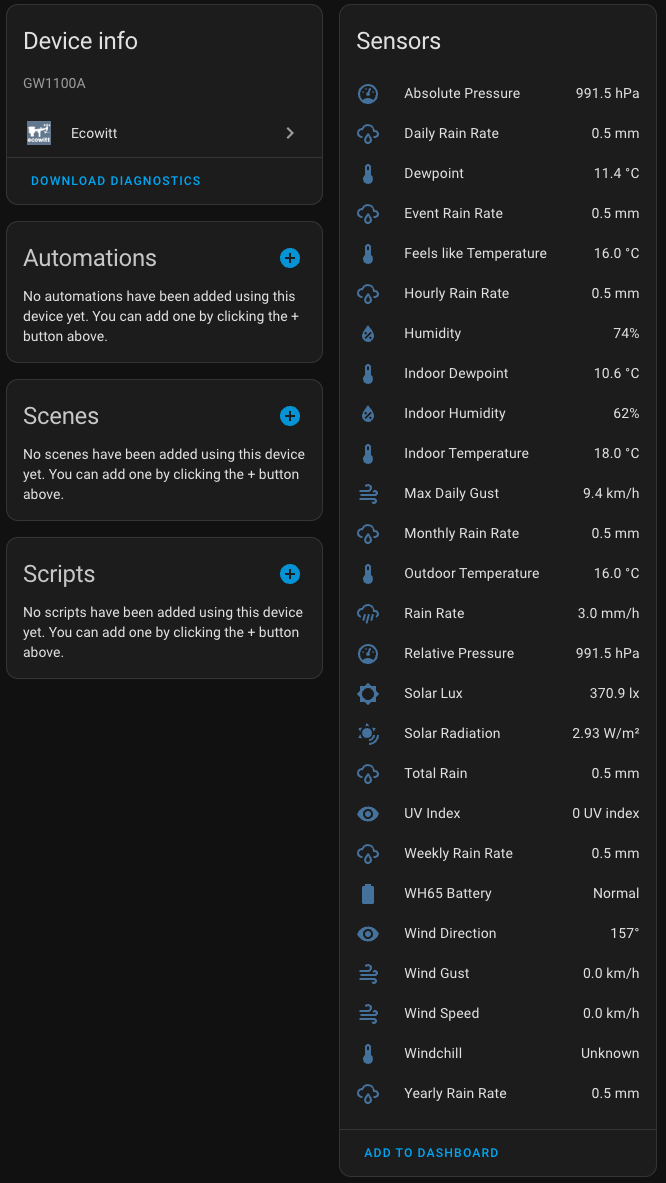The height and width of the screenshot is (1183, 666).
Task: Click Add to Dashboard button
Action: [x=431, y=1153]
